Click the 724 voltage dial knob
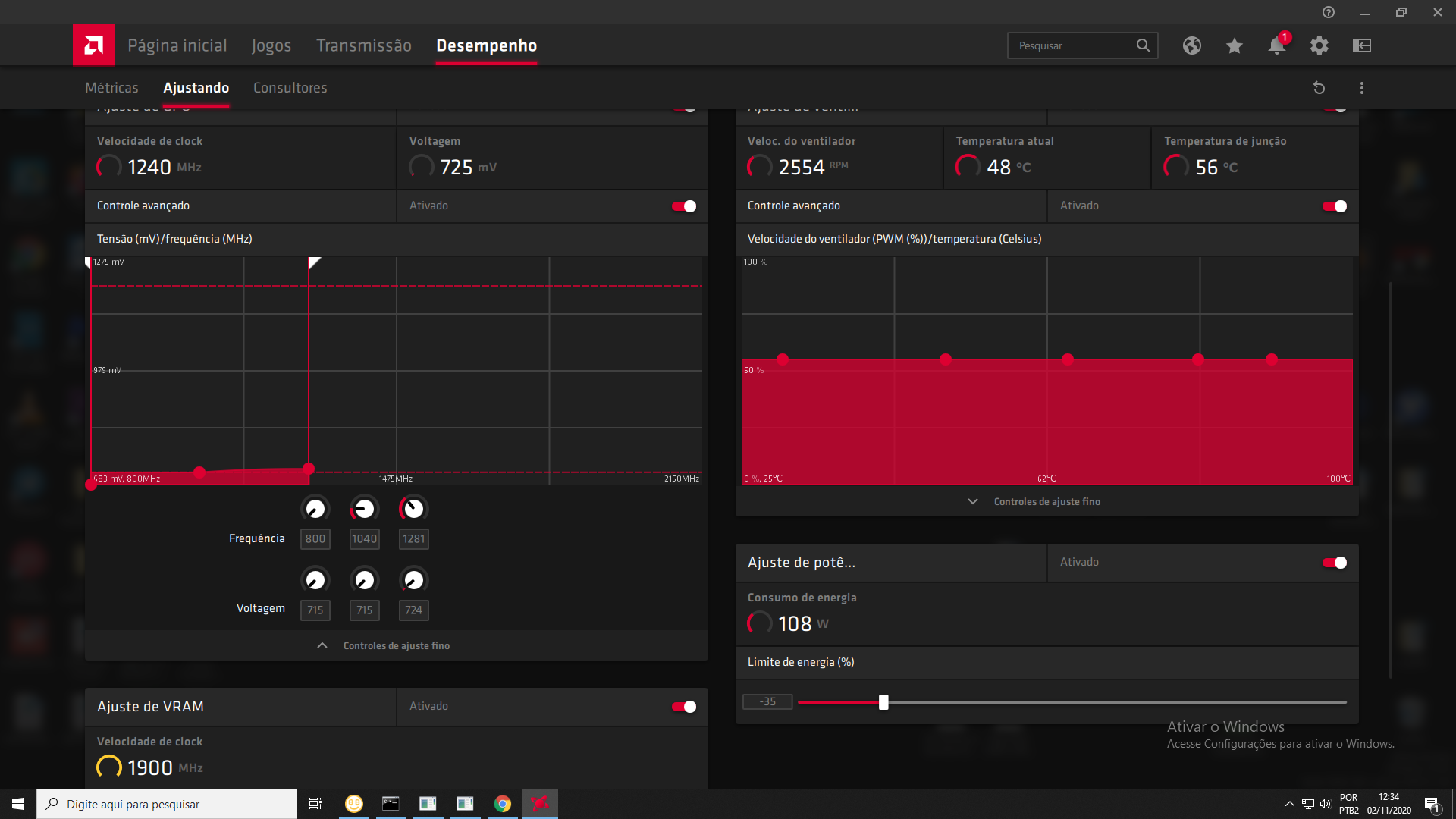 point(413,580)
